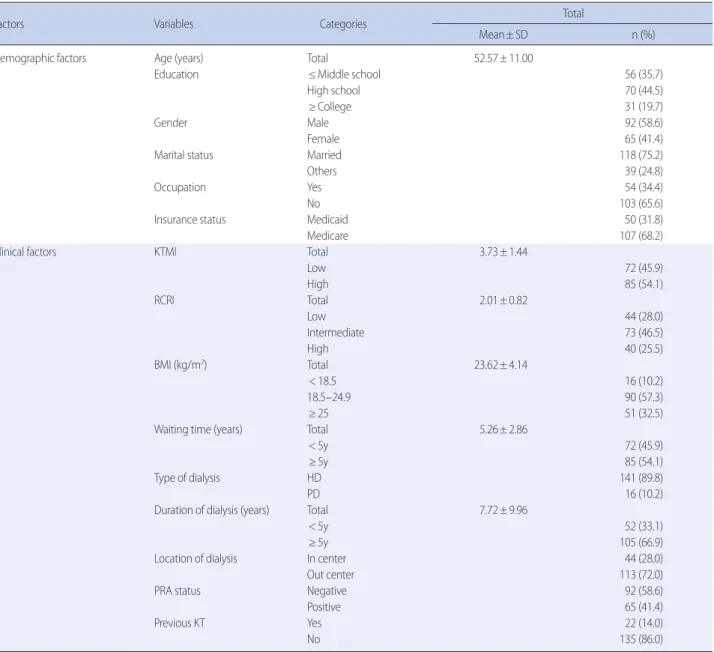The height and width of the screenshot is (652, 714).
Task: Select the '< 18.5' BMI category
Action: coord(322,381)
